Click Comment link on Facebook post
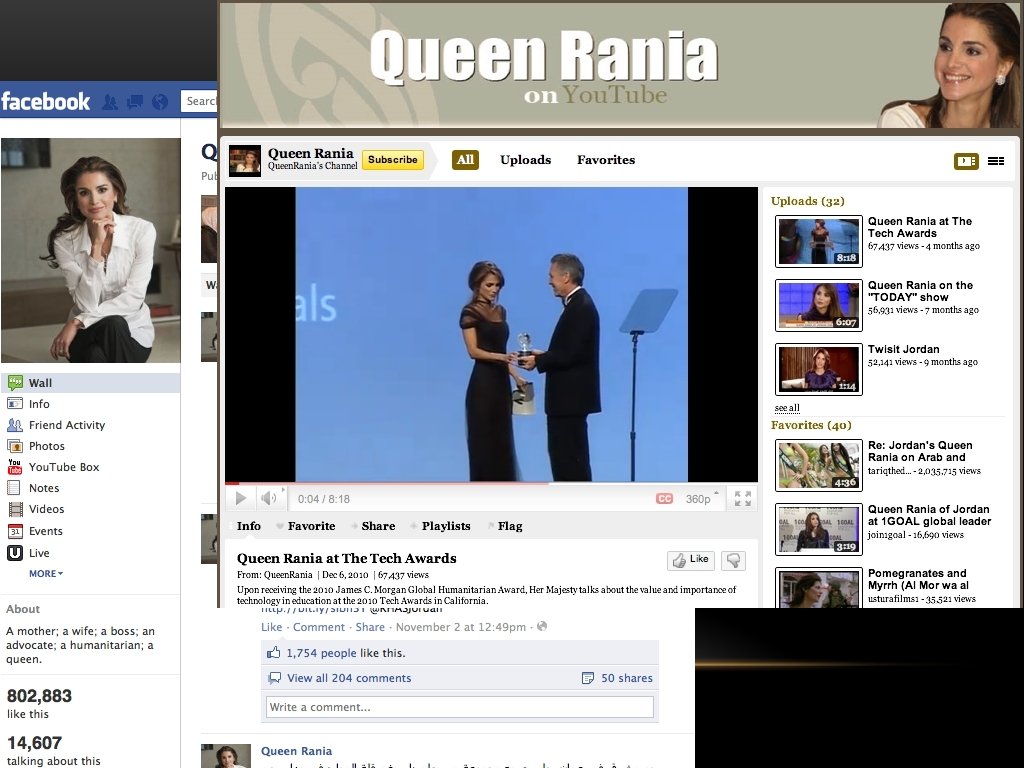Screen dimensions: 1024x768 [x=319, y=627]
